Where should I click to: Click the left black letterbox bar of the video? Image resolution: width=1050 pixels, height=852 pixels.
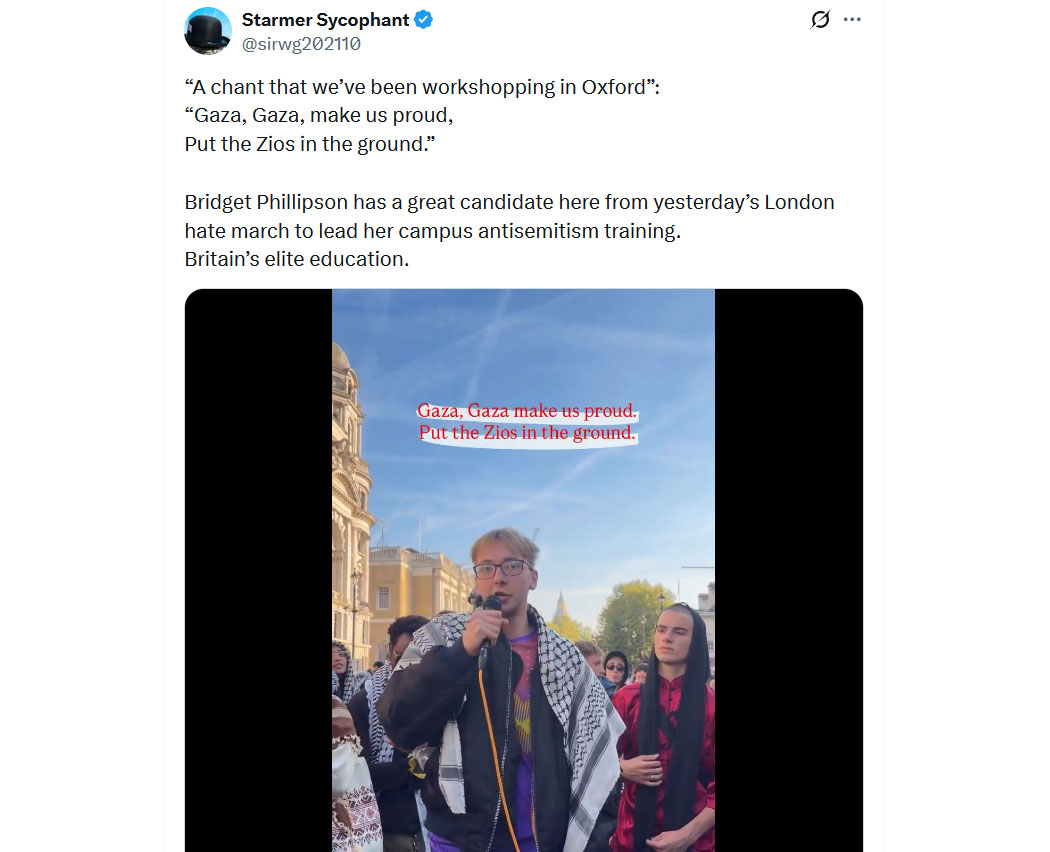click(x=258, y=570)
